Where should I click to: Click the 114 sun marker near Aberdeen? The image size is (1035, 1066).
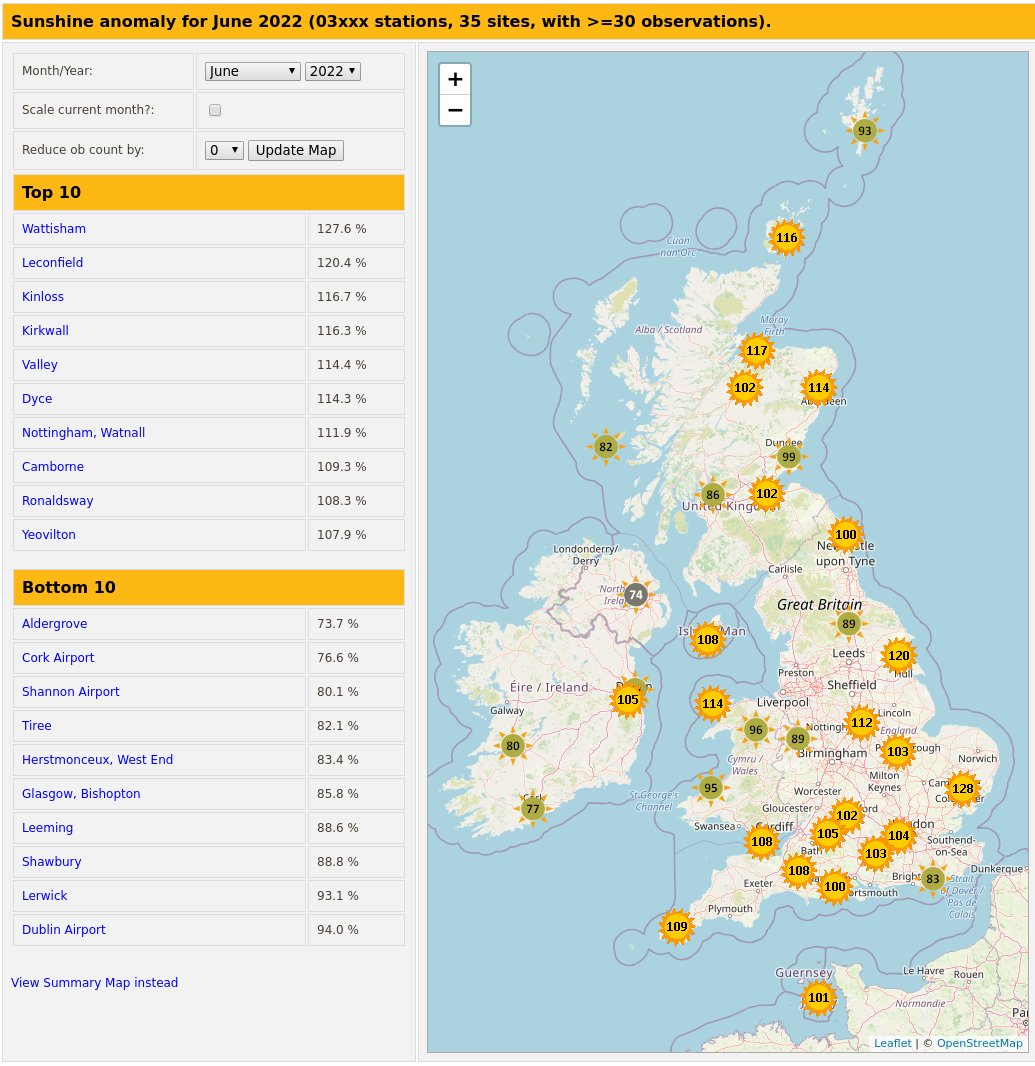coord(818,388)
